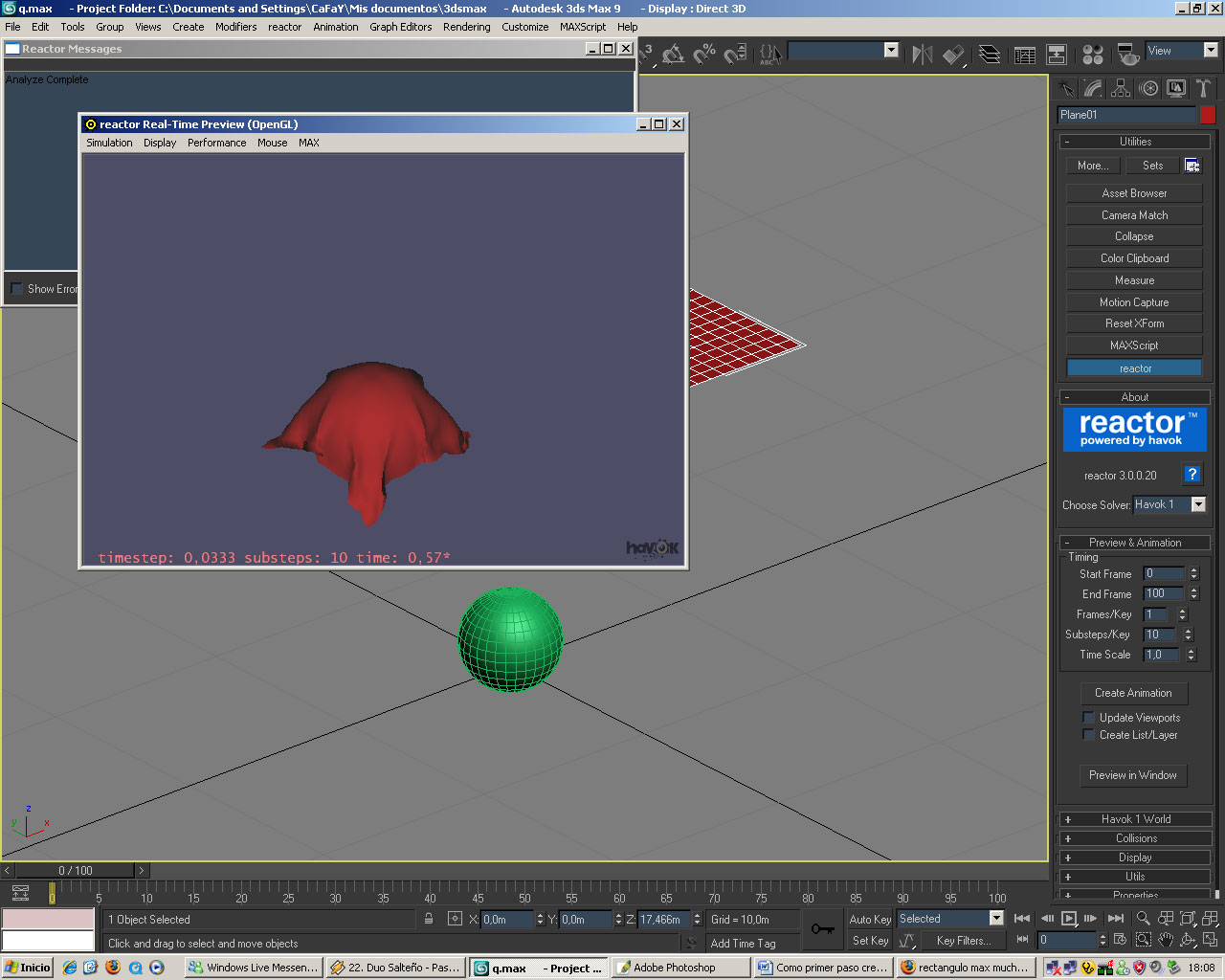Click the Align tool icon
The image size is (1225, 980).
click(x=954, y=55)
